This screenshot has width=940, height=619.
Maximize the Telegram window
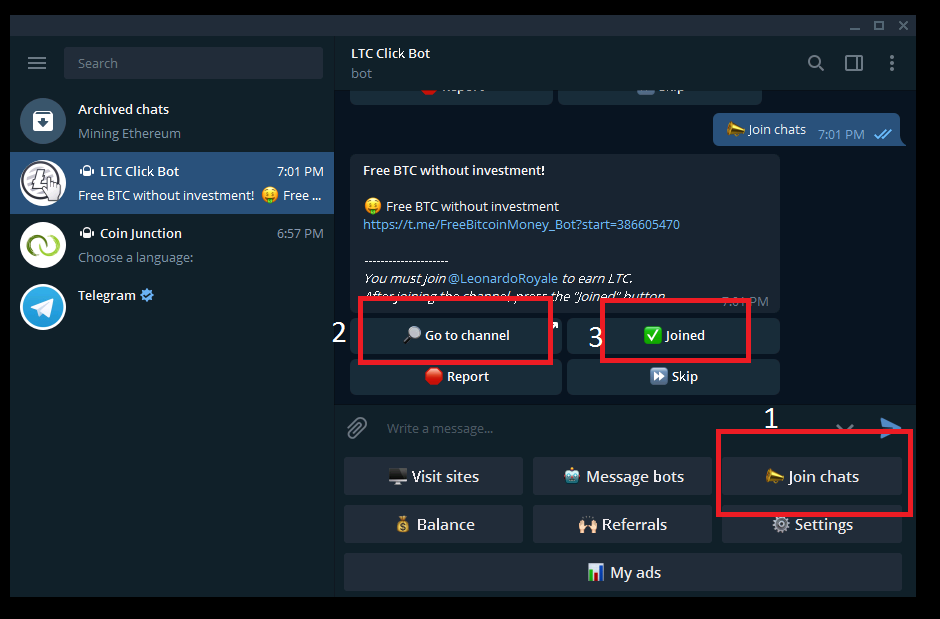tap(879, 26)
